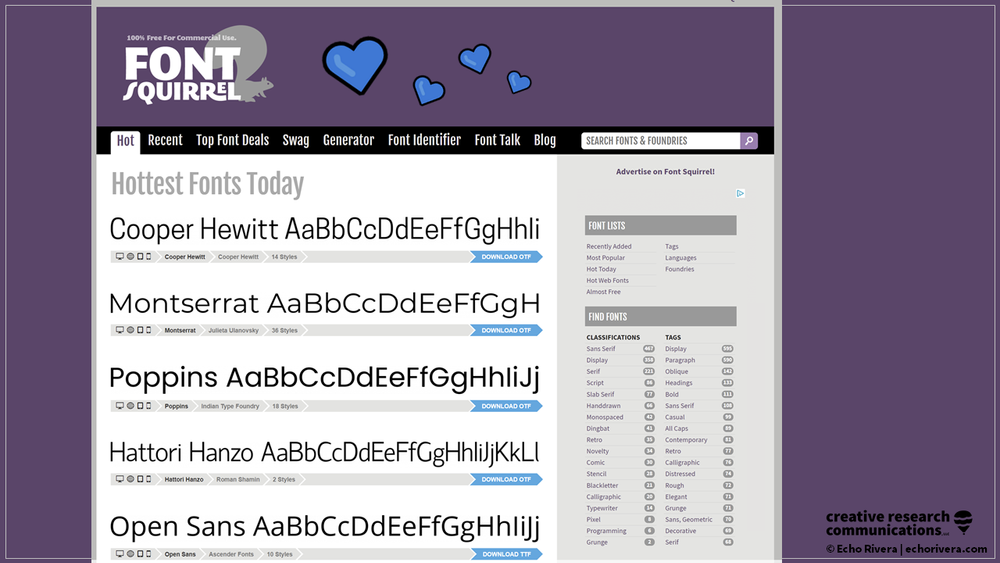Click web font globe icon for Hattori Hanzo

coord(130,479)
